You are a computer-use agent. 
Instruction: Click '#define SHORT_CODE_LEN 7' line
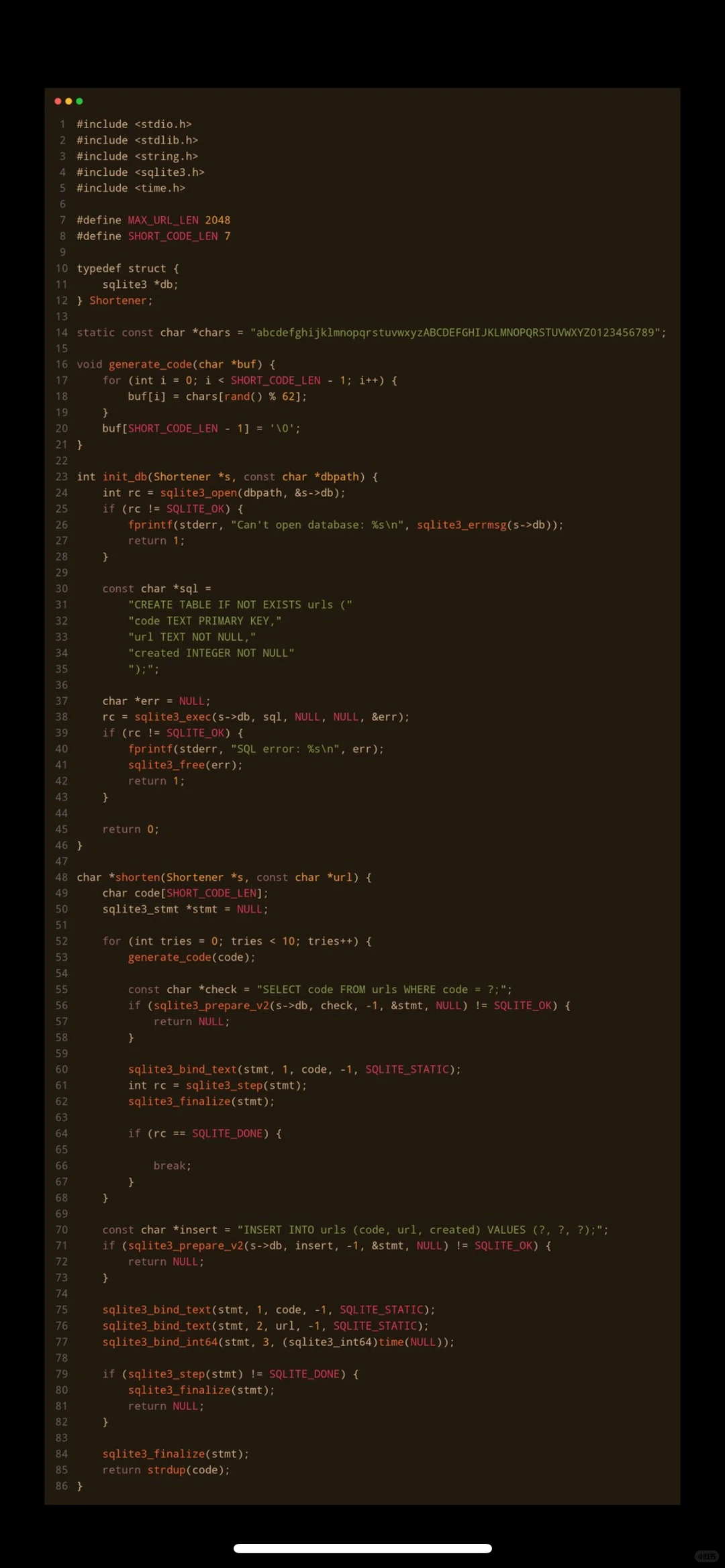coord(154,236)
